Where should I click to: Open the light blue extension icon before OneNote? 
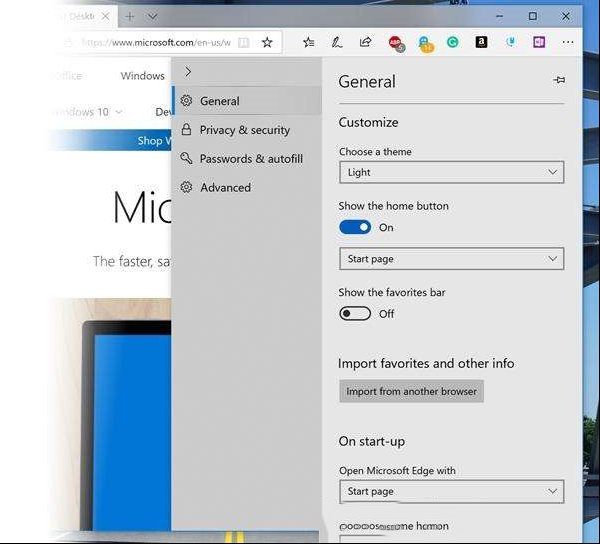(x=510, y=42)
